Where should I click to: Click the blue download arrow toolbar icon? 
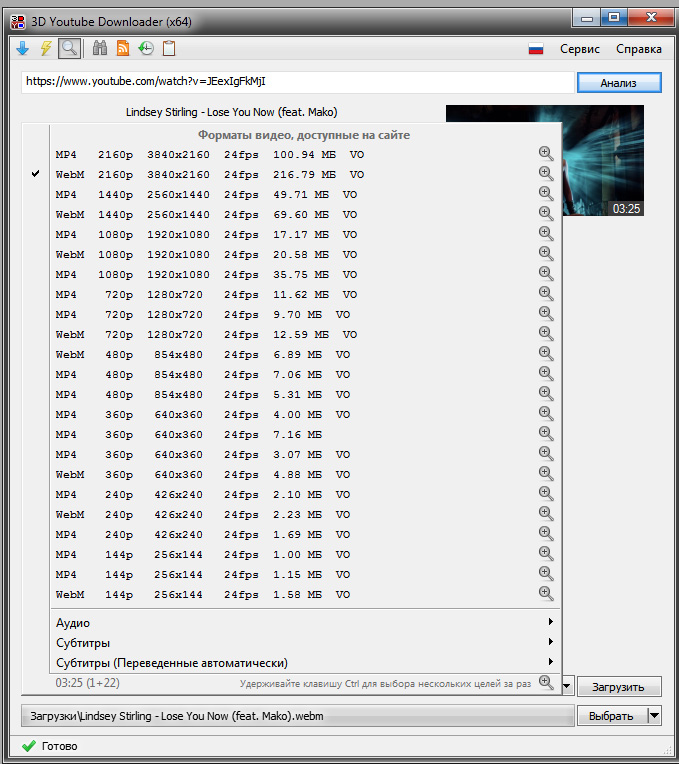tap(23, 48)
